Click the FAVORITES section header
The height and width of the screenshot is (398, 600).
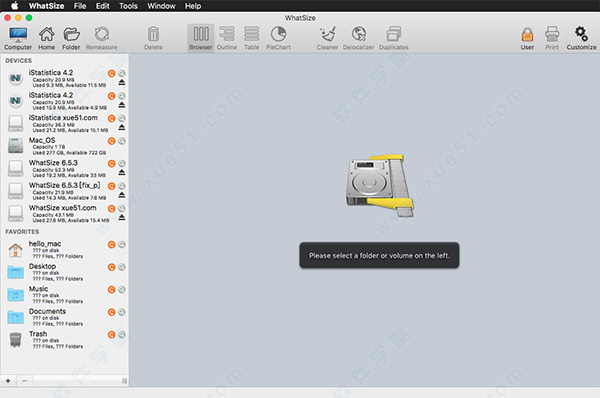click(22, 232)
